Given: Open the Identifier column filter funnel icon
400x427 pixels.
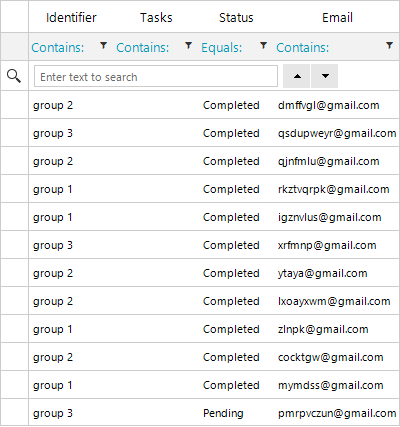Looking at the screenshot, I should click(x=103, y=46).
